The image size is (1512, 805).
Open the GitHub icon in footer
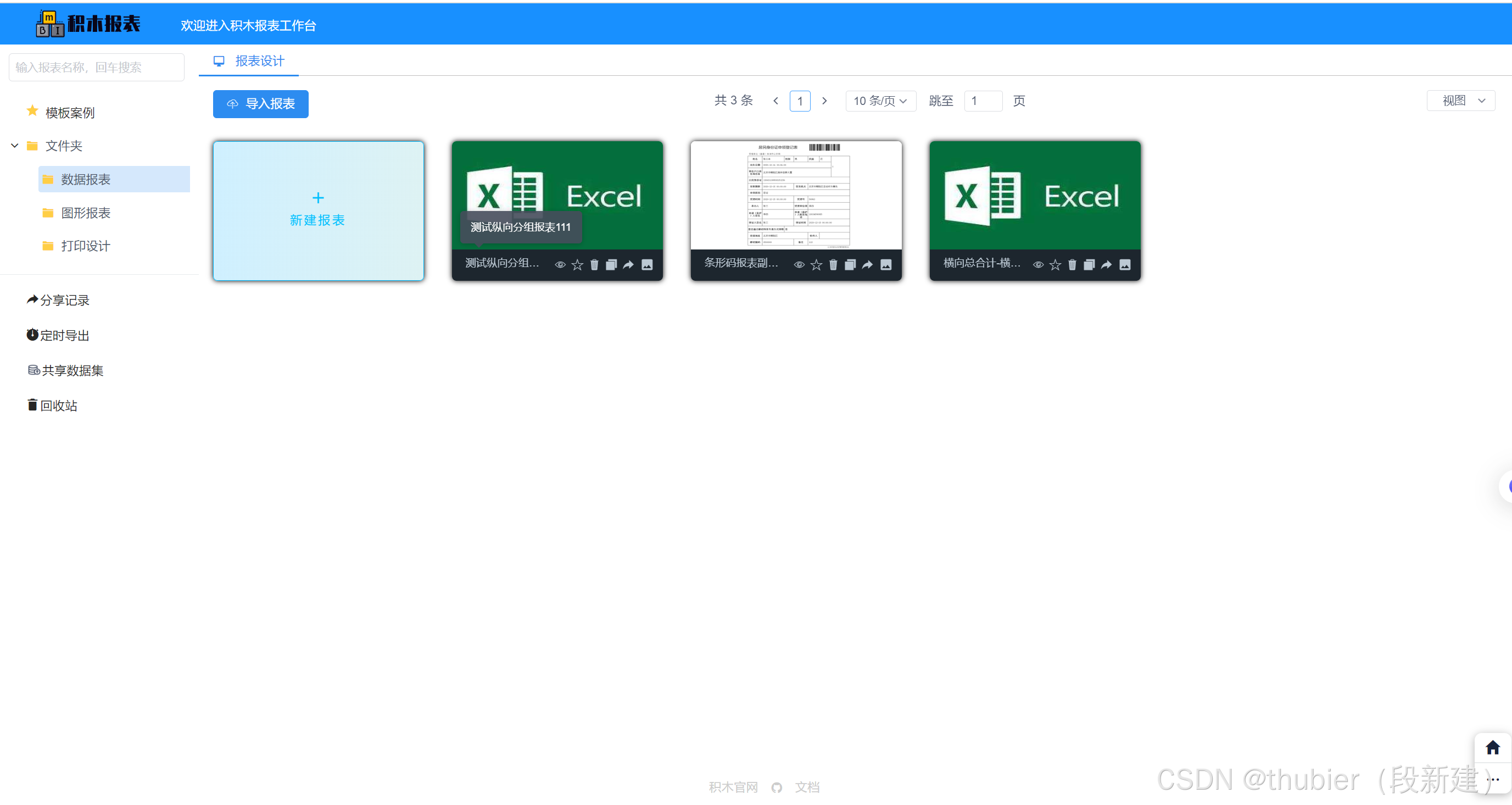pyautogui.click(x=777, y=787)
